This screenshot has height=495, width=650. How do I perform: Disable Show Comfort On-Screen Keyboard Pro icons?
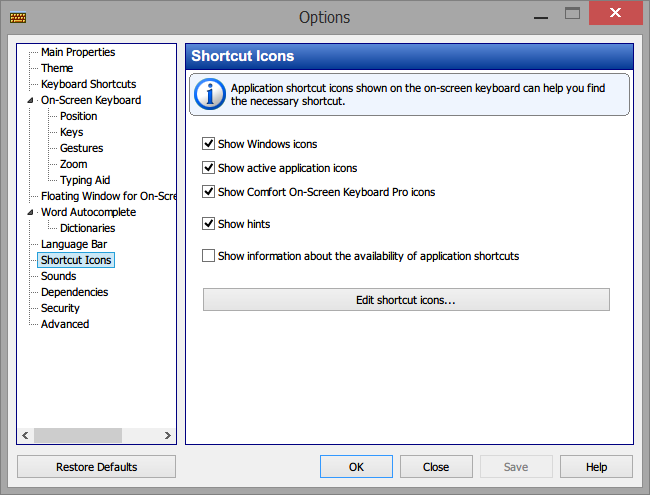pos(208,192)
